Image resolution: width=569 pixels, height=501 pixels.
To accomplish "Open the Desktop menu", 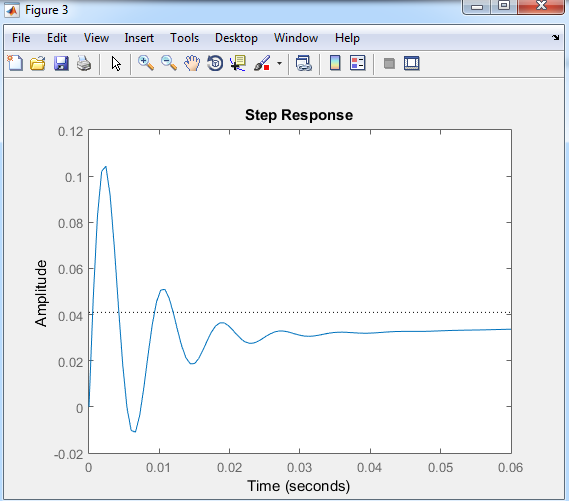I will pyautogui.click(x=236, y=38).
